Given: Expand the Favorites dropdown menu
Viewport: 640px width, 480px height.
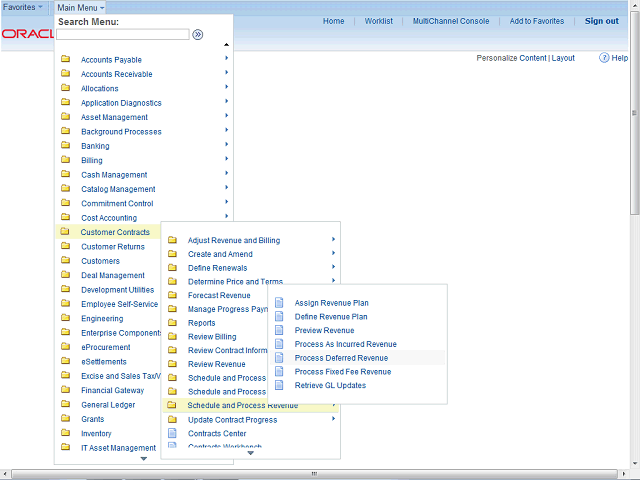Looking at the screenshot, I should point(24,7).
